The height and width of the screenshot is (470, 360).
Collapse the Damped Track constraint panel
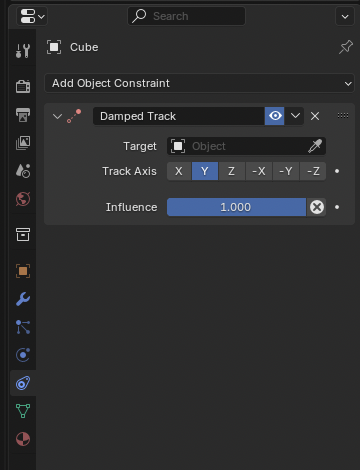57,116
